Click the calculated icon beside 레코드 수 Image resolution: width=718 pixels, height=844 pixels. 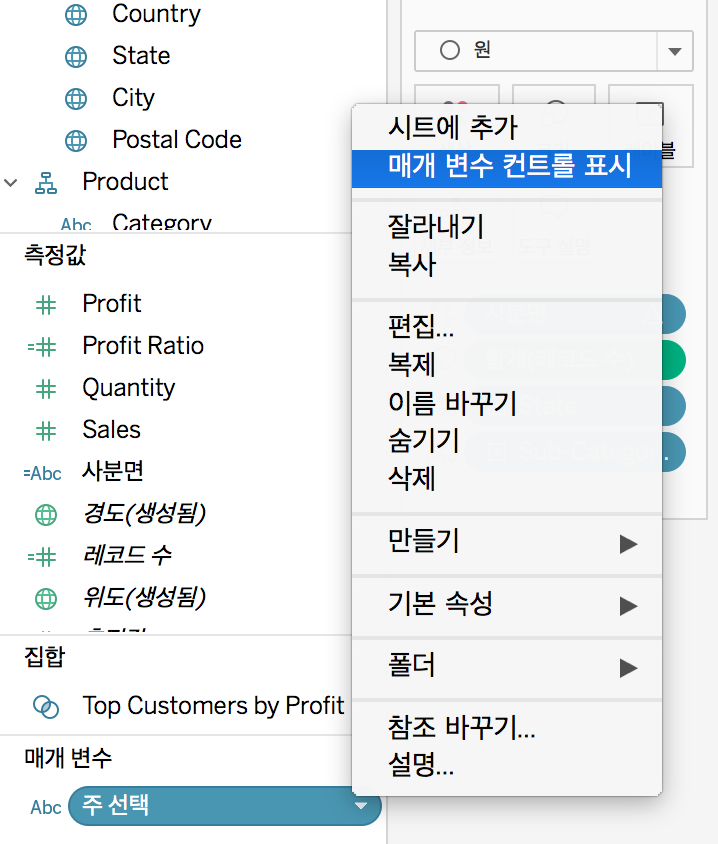42,557
